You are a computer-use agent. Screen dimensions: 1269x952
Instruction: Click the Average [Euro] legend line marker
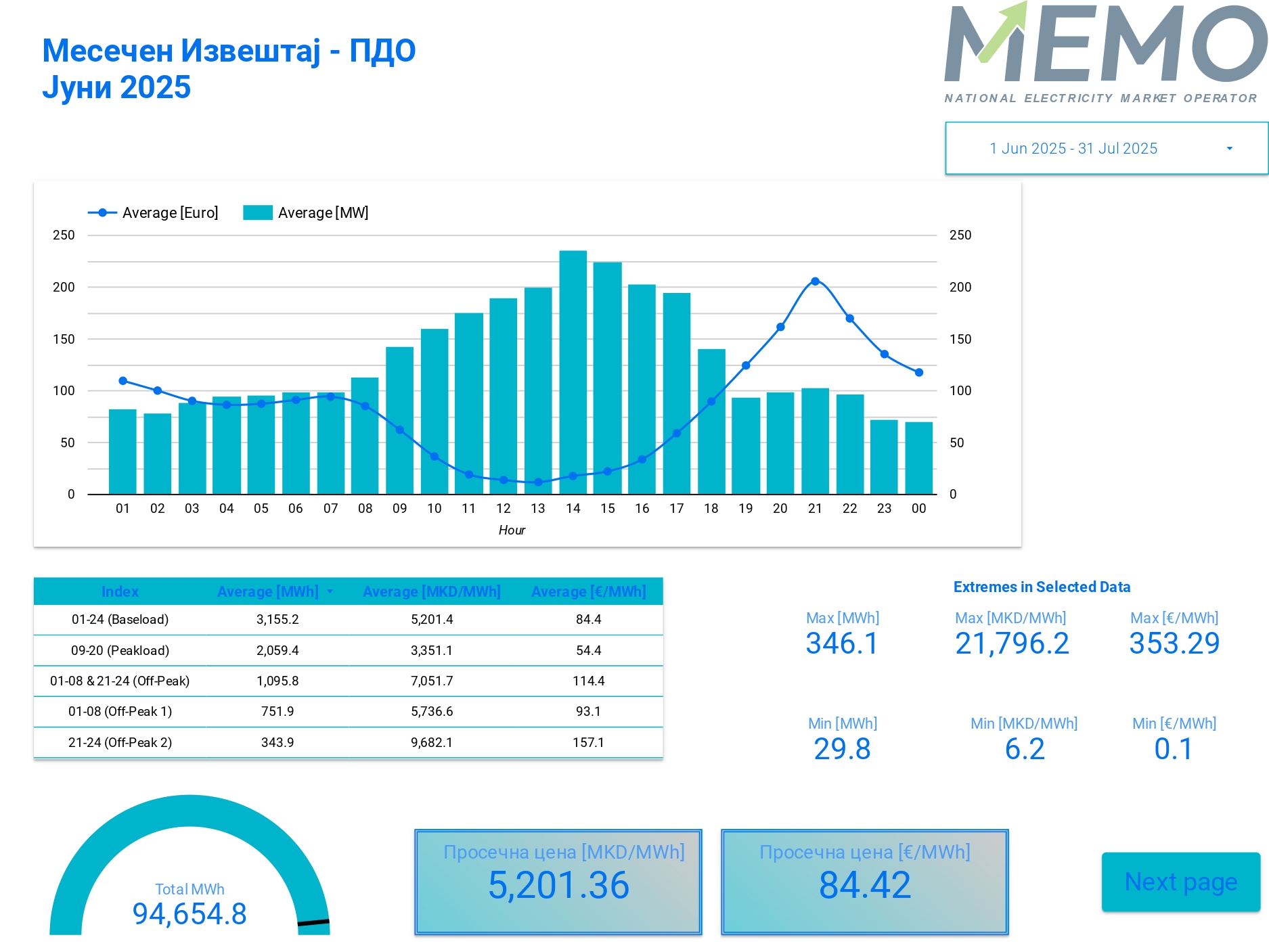pos(102,212)
